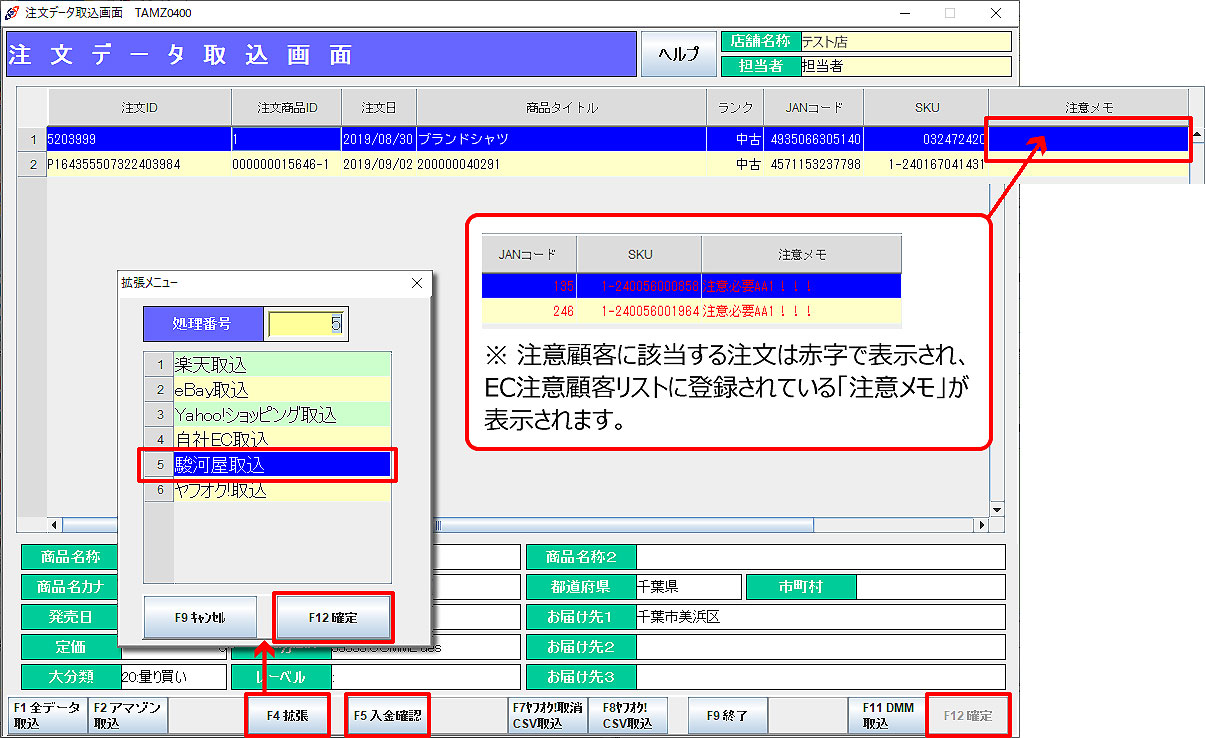This screenshot has height=738, width=1205.
Task: Click the 処理番号 input field
Action: tap(306, 324)
